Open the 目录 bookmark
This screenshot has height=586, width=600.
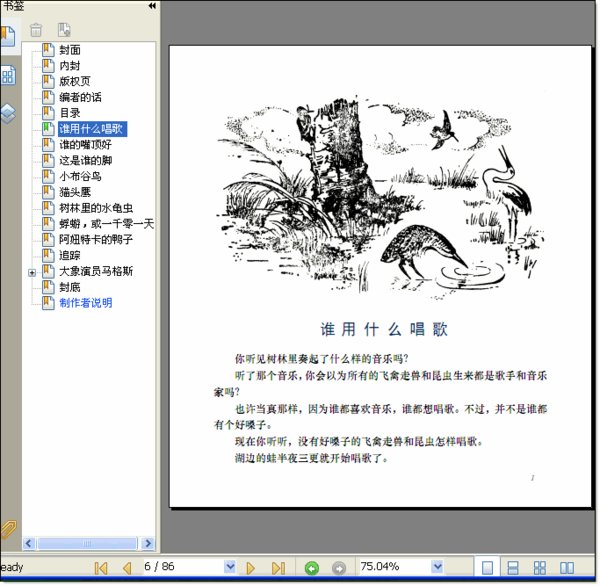[x=70, y=113]
